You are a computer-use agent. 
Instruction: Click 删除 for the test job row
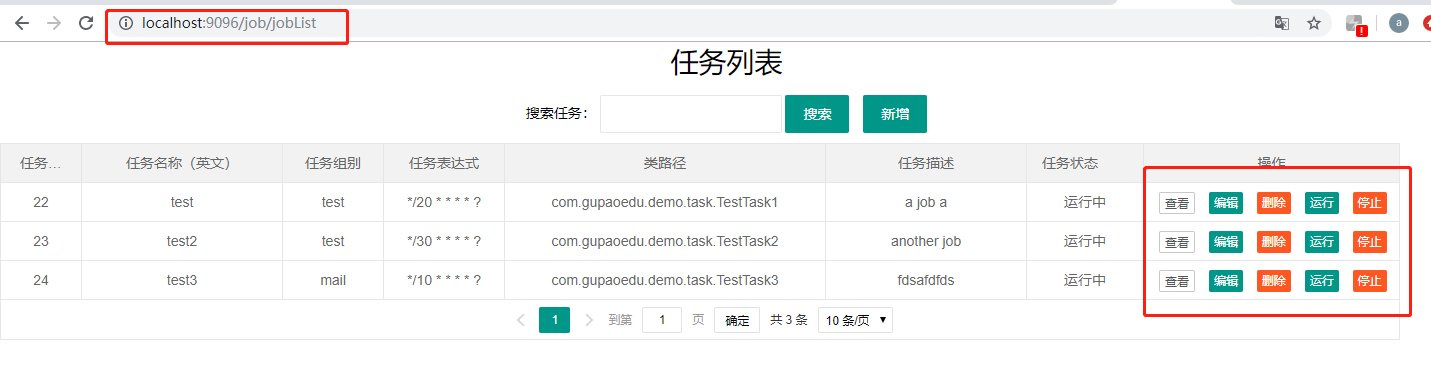pos(1274,203)
